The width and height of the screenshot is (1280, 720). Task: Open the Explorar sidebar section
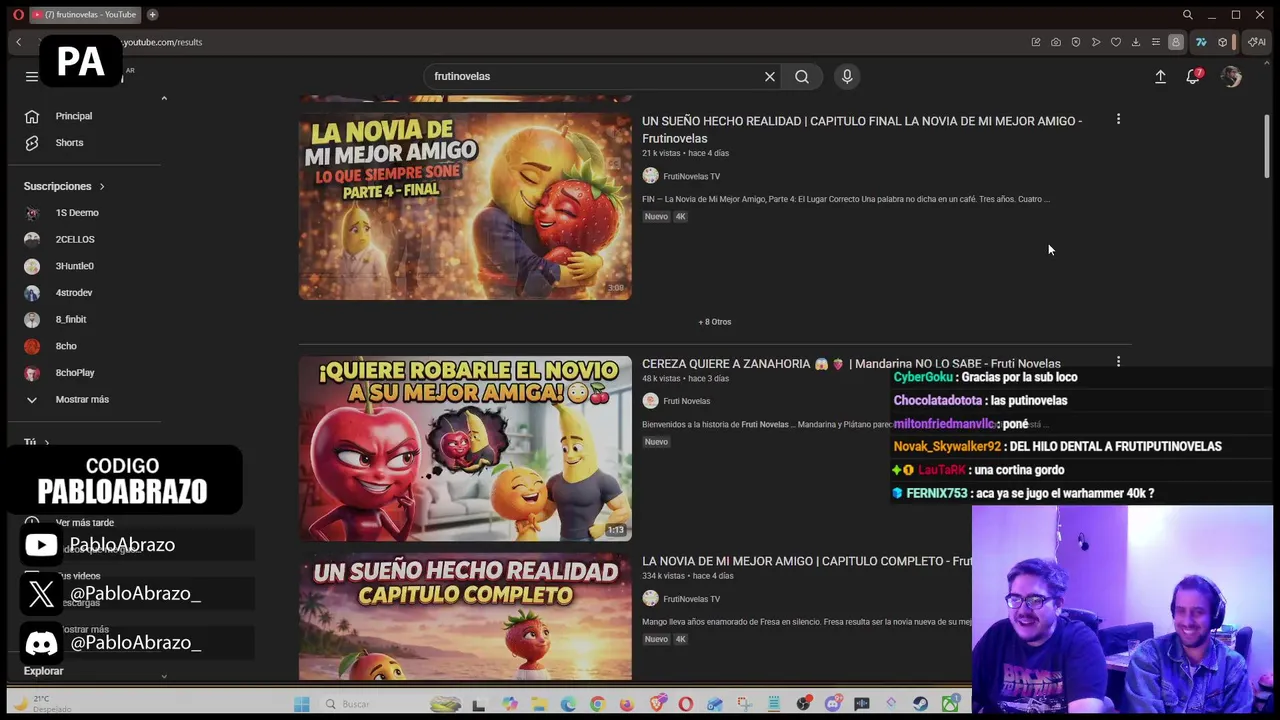[43, 671]
